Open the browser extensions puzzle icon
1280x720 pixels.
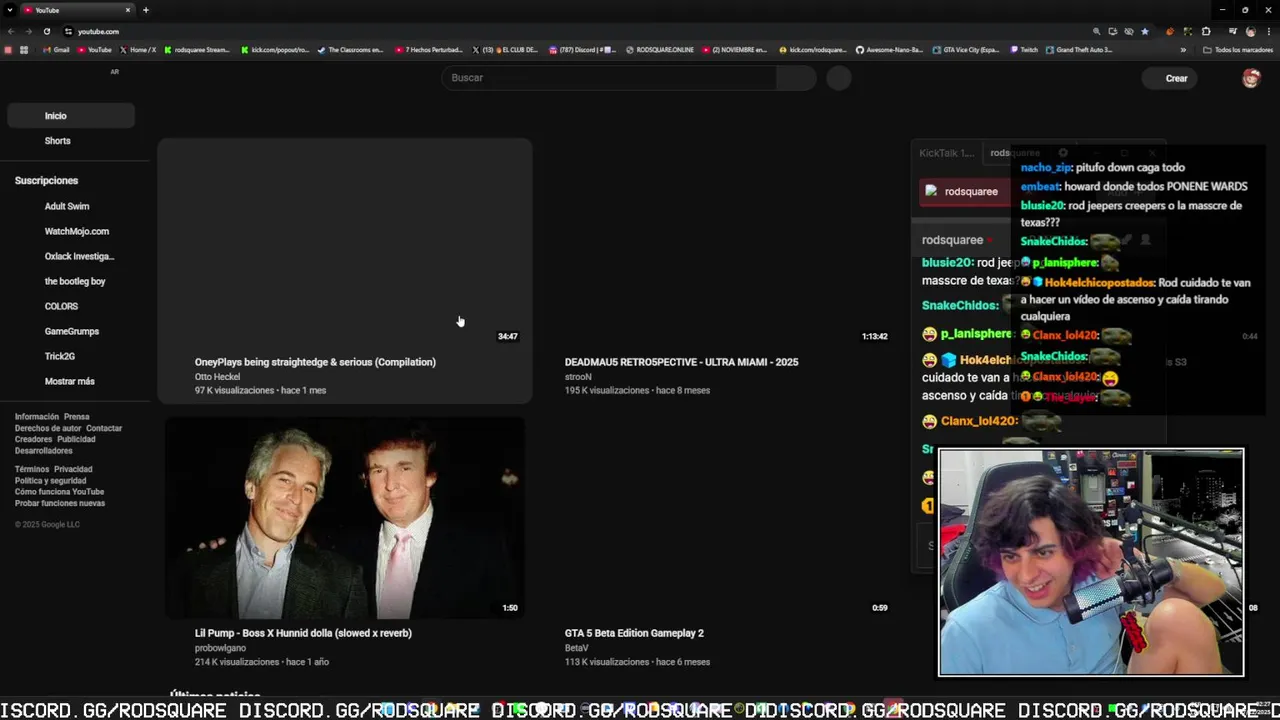[x=1206, y=31]
